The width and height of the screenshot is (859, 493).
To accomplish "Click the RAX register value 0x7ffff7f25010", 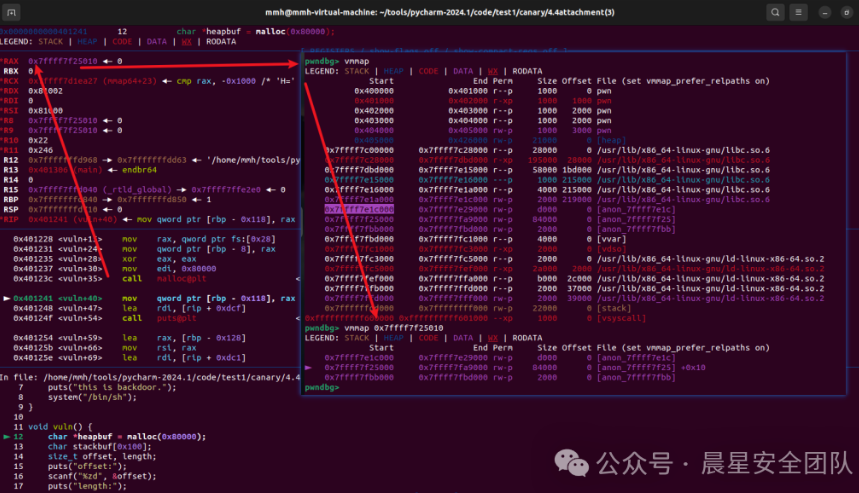I will click(x=64, y=62).
